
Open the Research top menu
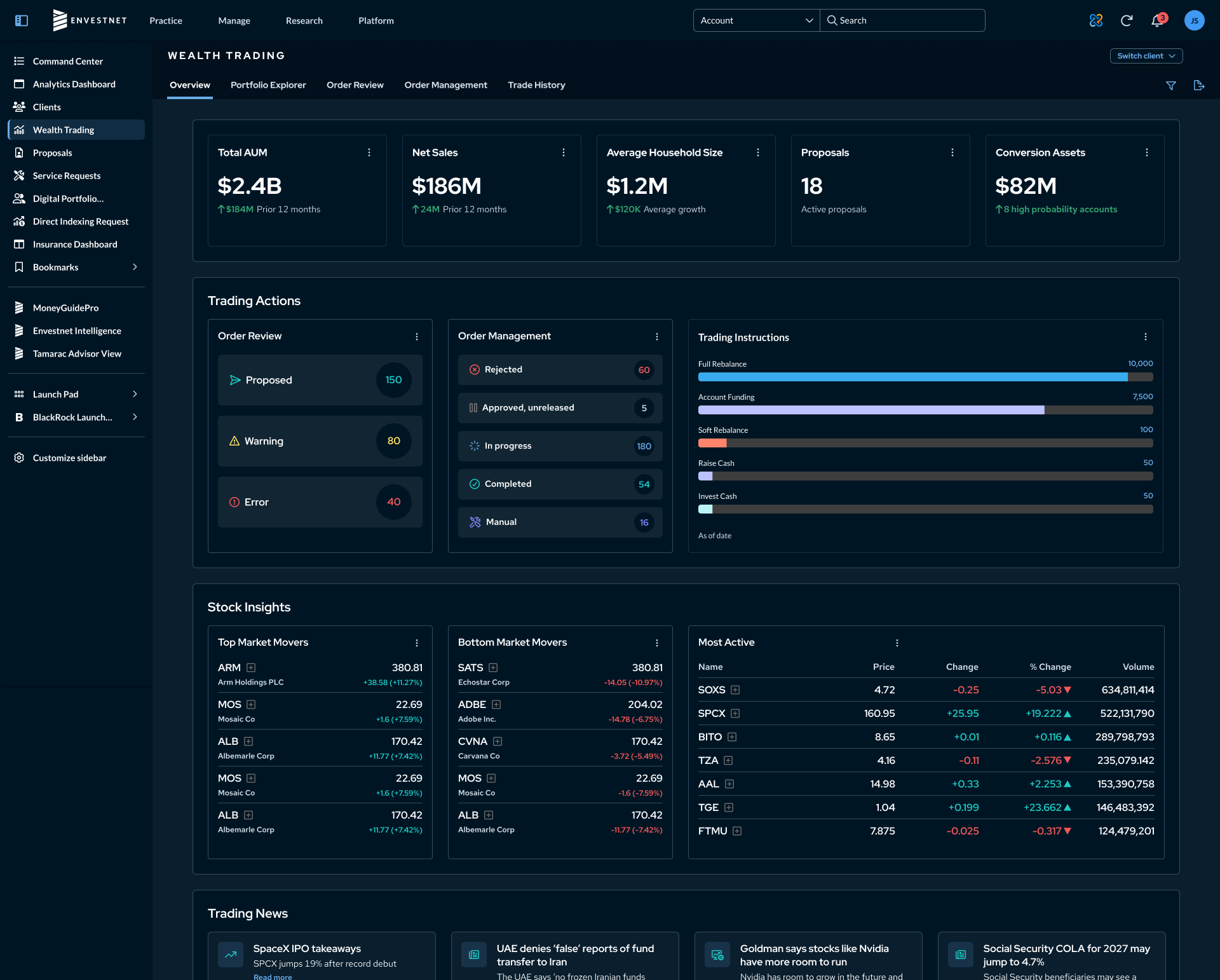point(304,20)
